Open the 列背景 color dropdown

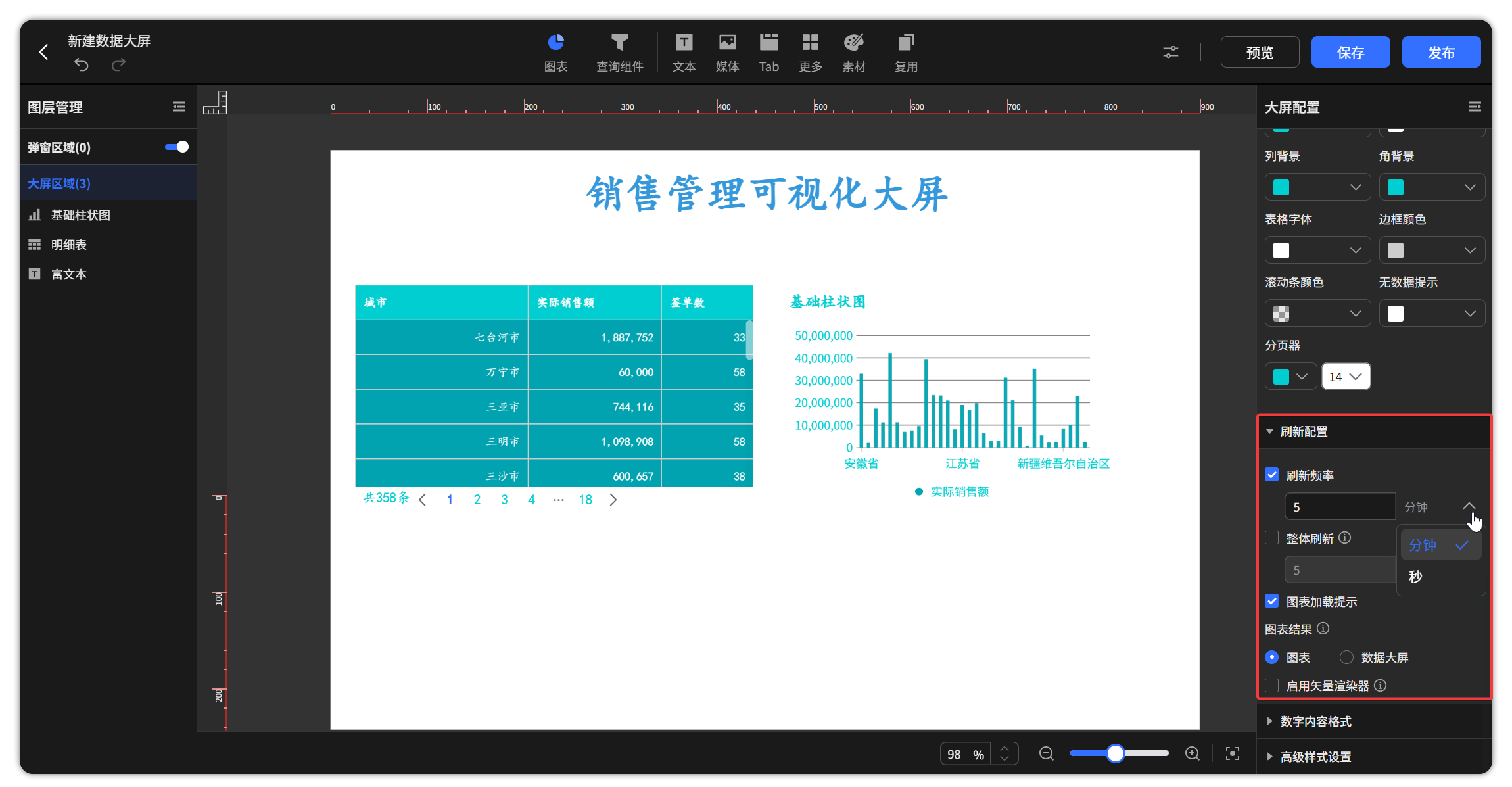(1317, 187)
